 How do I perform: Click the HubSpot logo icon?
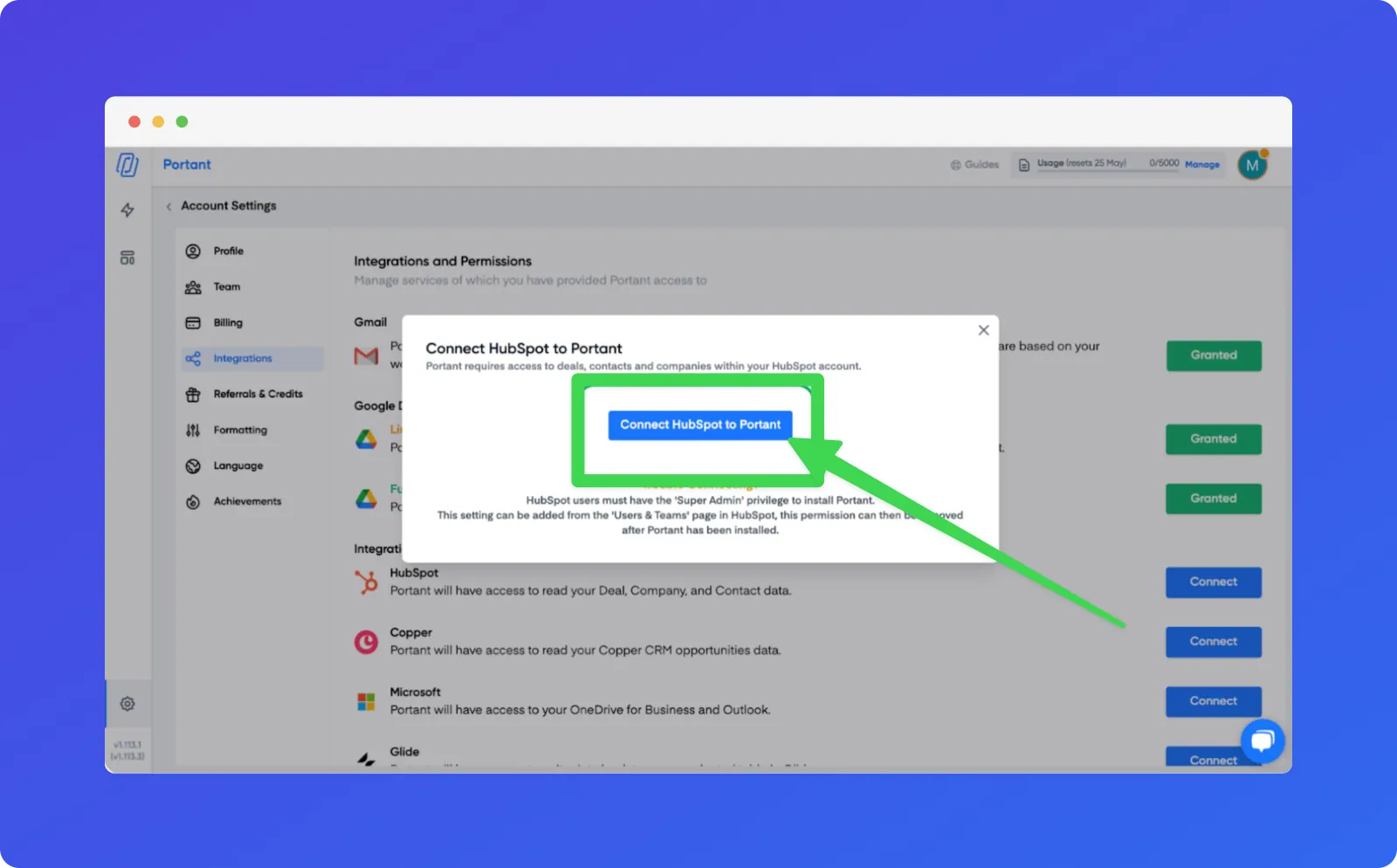coord(367,582)
